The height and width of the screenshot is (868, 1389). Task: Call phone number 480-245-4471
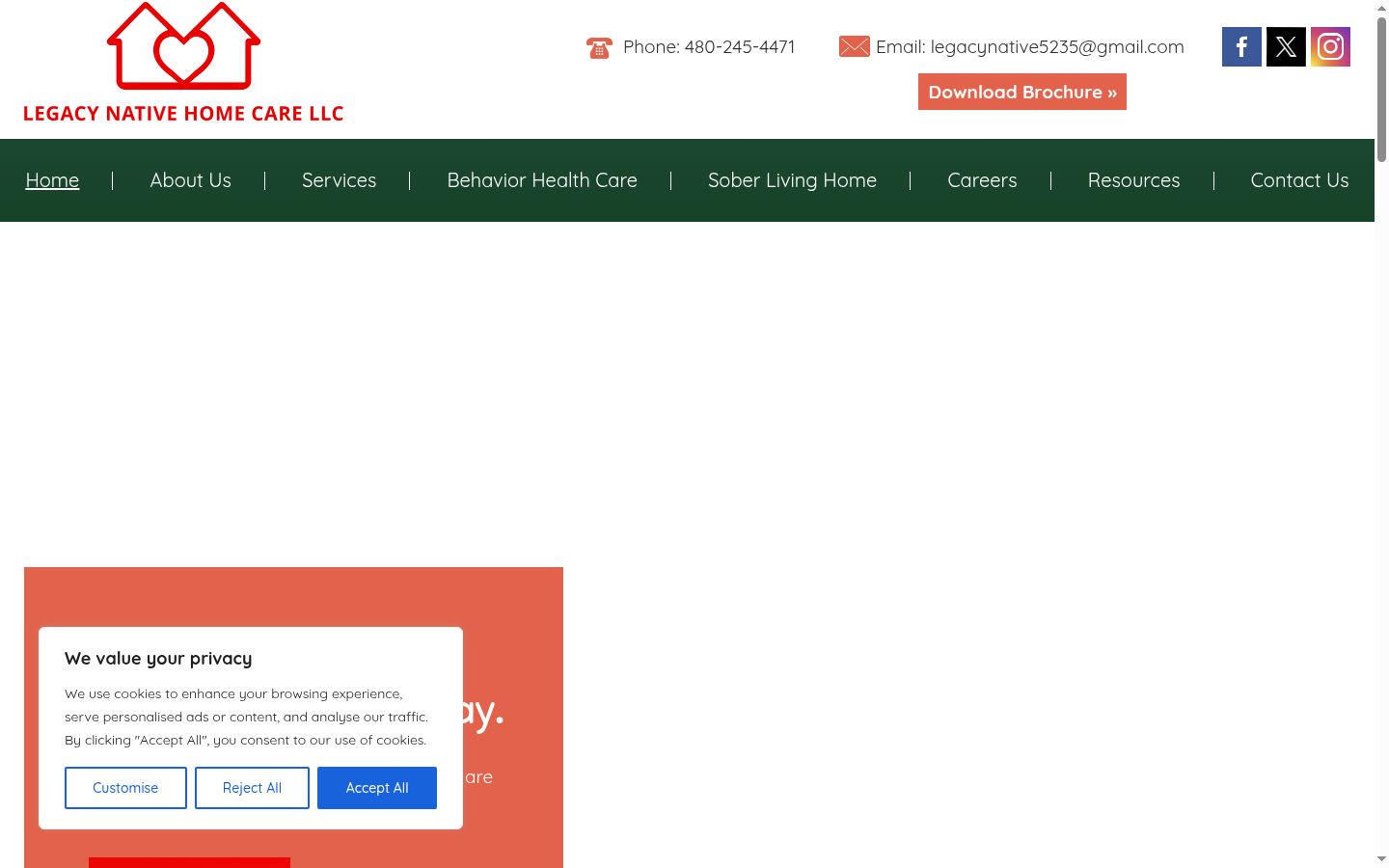740,46
